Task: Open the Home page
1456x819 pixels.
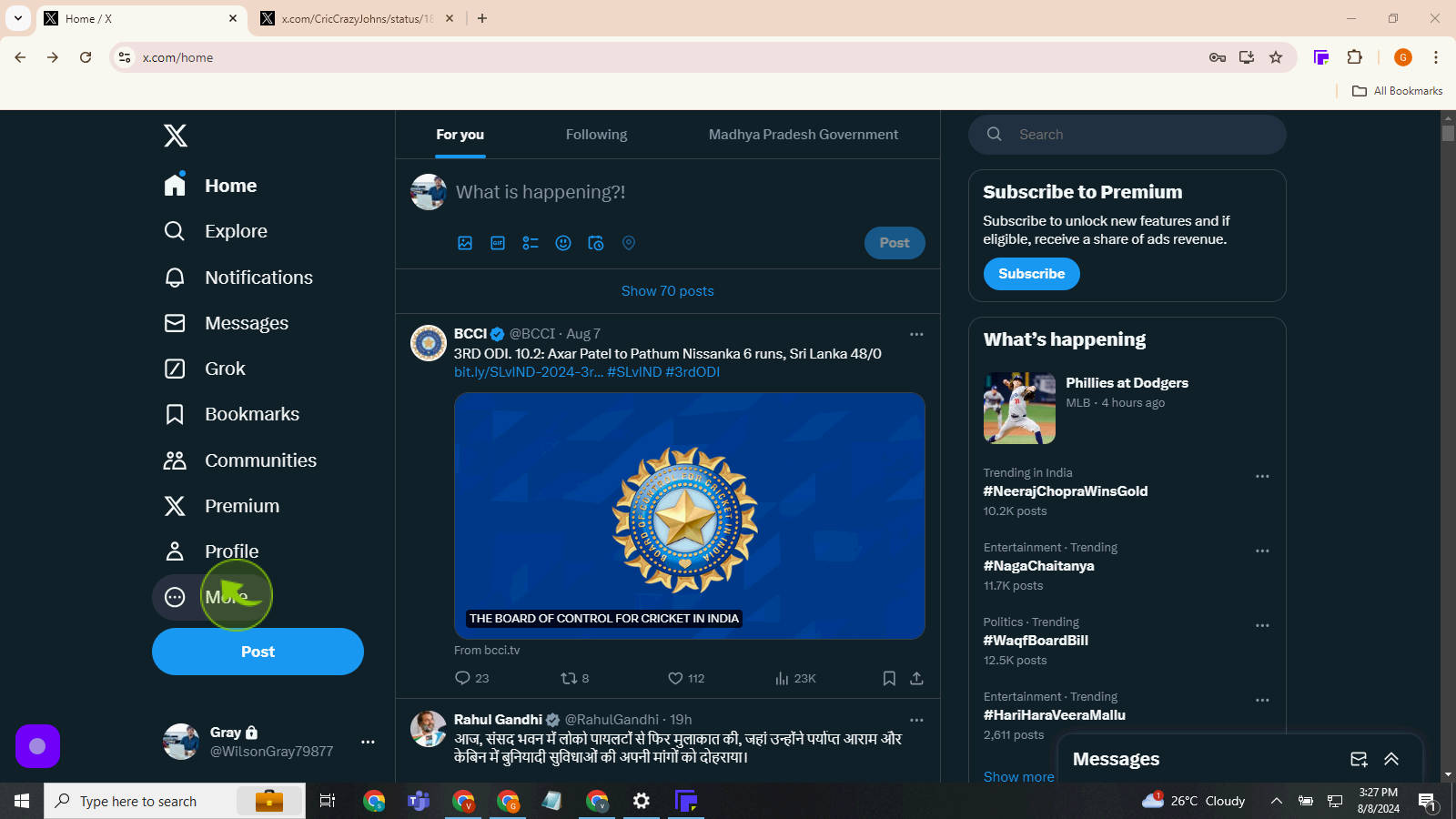Action: click(211, 186)
